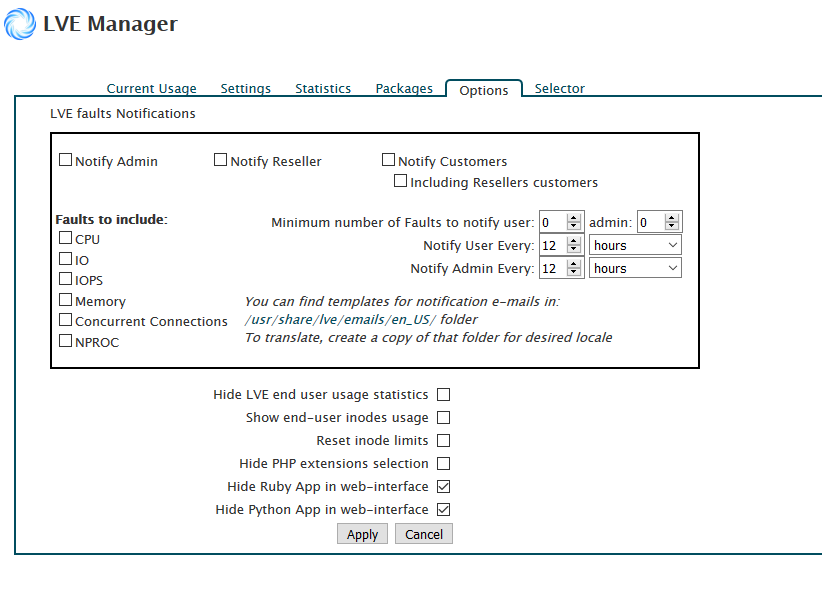Open Notify User Every hours dropdown
Screen dimensions: 822x596
click(635, 245)
